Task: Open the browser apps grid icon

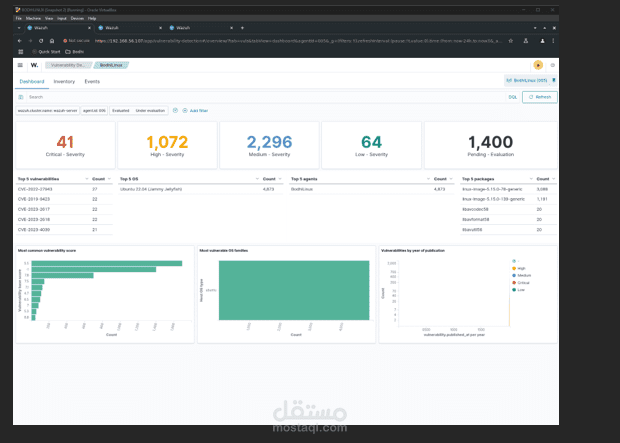Action: point(21,52)
